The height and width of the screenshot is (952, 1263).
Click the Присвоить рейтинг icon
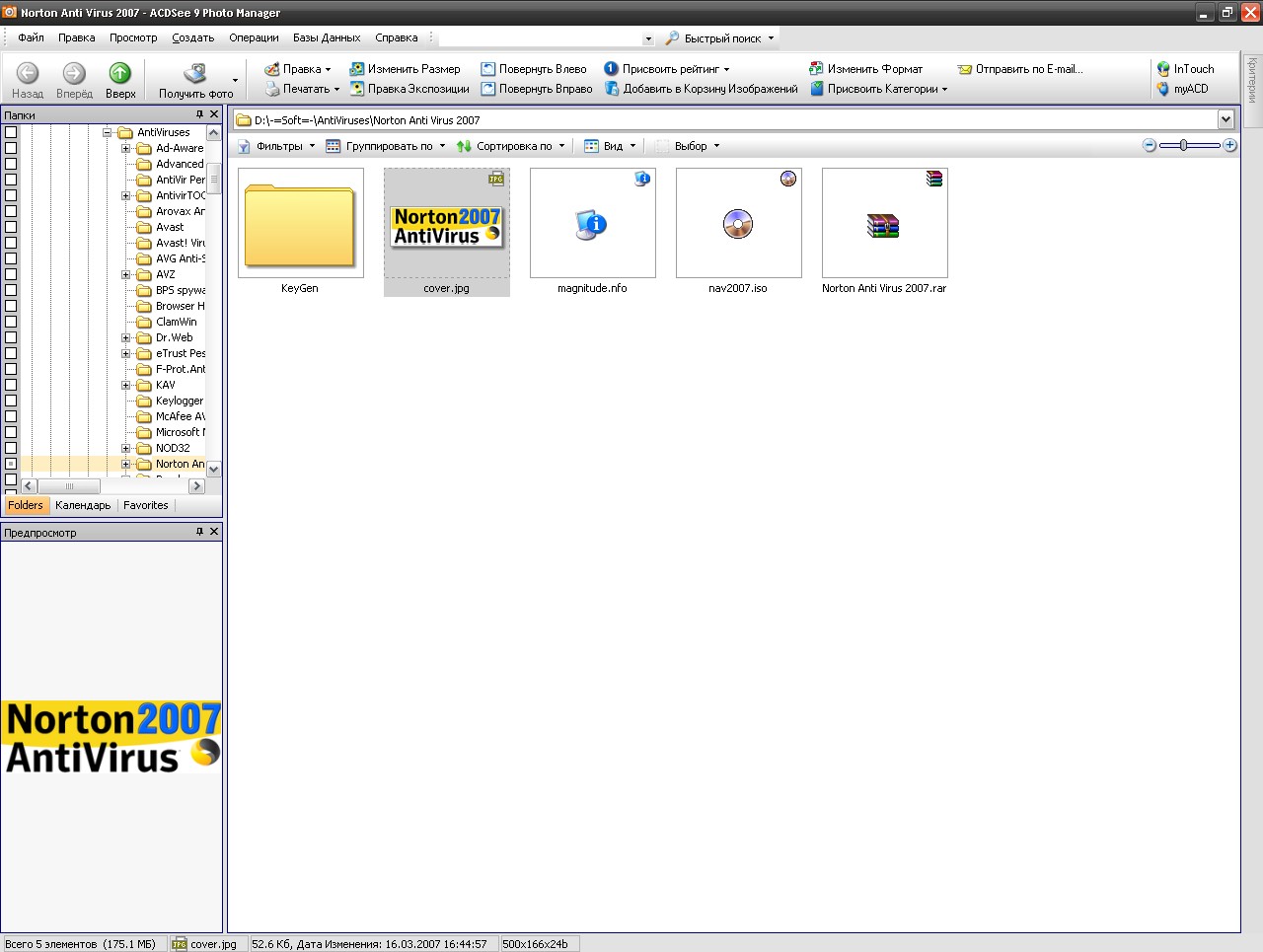(611, 69)
